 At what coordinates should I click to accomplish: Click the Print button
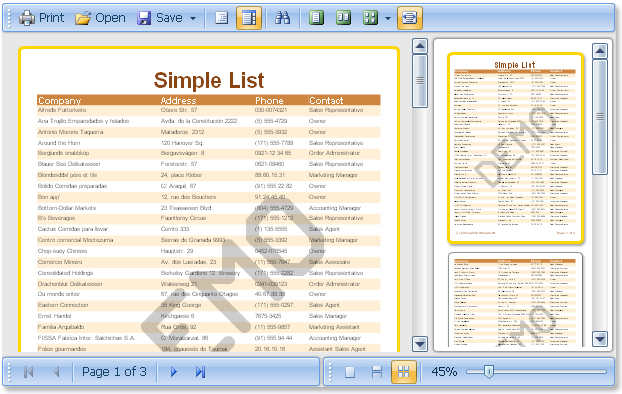pos(42,18)
